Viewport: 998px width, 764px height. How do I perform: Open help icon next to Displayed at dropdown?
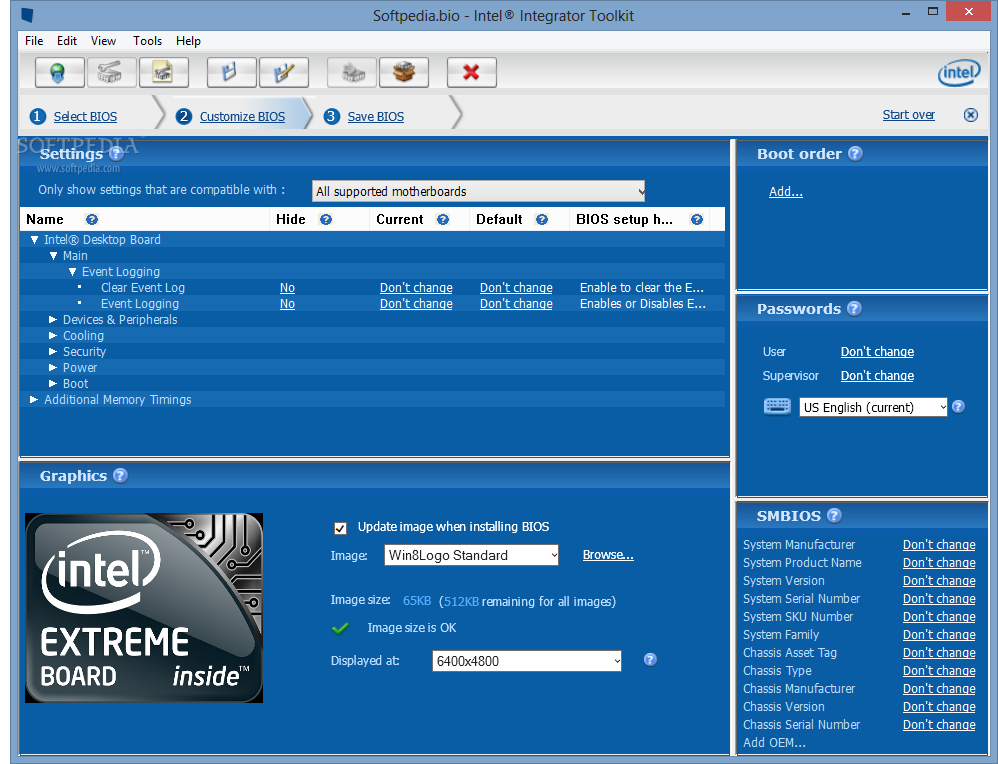(650, 660)
